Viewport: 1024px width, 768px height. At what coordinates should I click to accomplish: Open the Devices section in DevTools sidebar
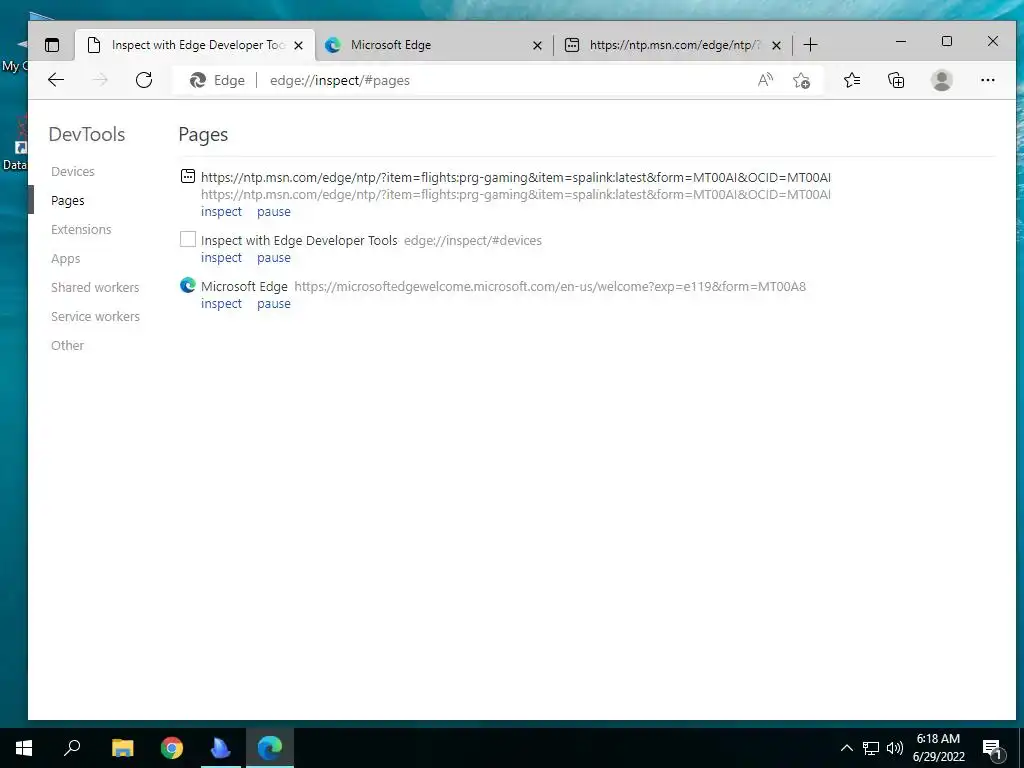72,171
